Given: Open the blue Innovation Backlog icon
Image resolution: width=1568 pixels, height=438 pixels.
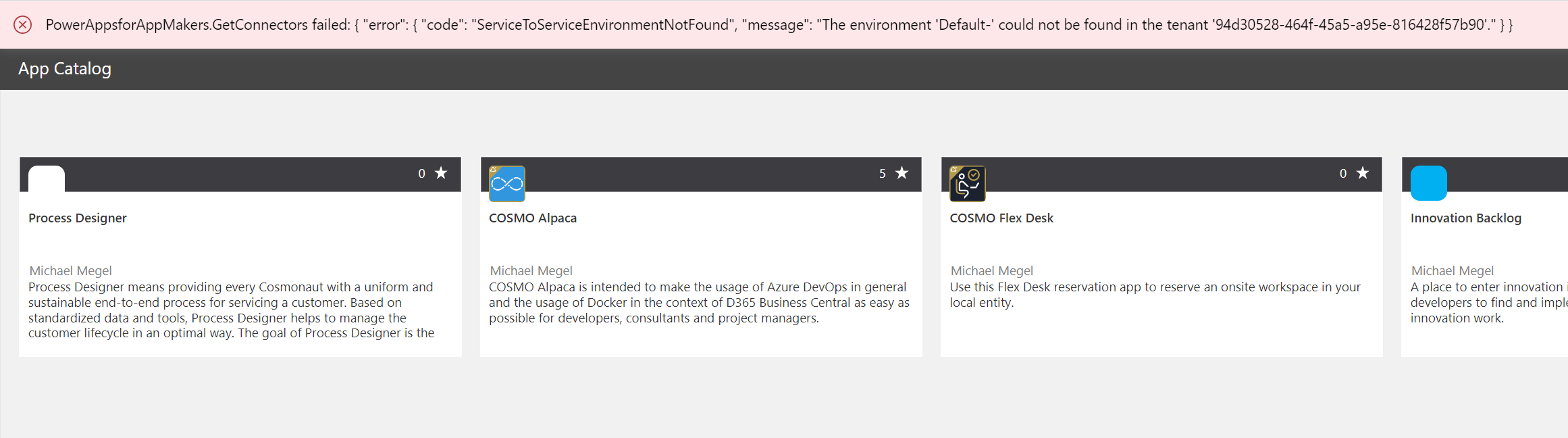Looking at the screenshot, I should (x=1428, y=183).
